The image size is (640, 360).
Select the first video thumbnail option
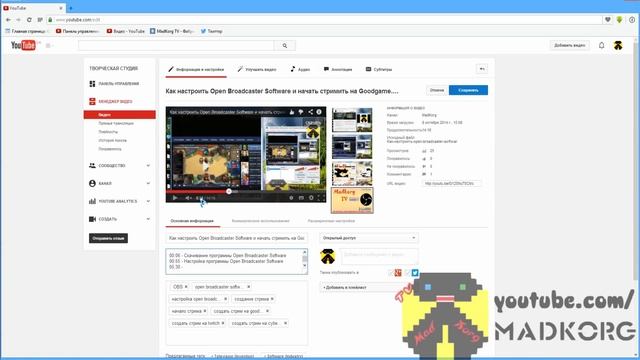point(352,120)
